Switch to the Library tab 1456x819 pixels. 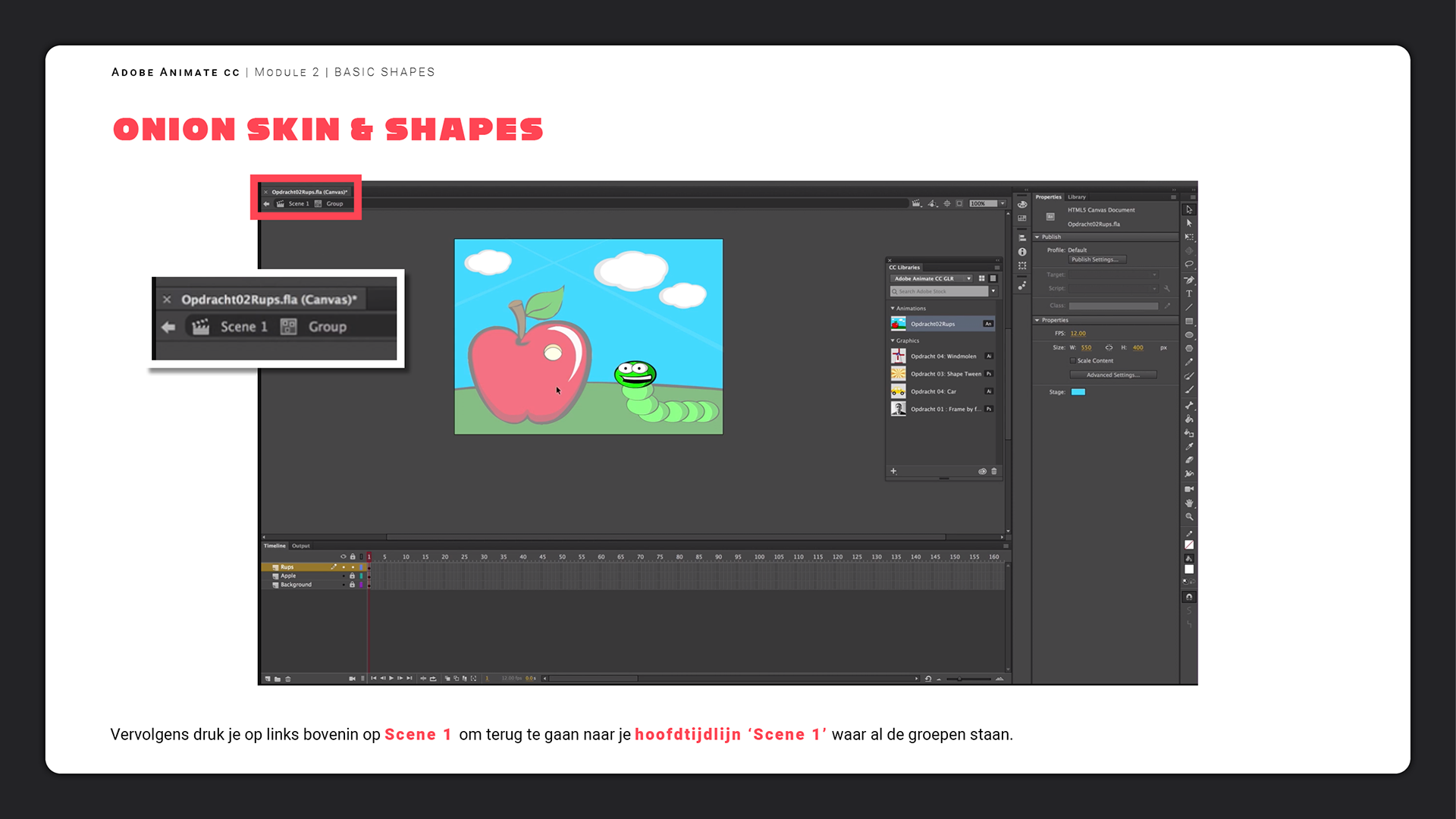(1077, 196)
